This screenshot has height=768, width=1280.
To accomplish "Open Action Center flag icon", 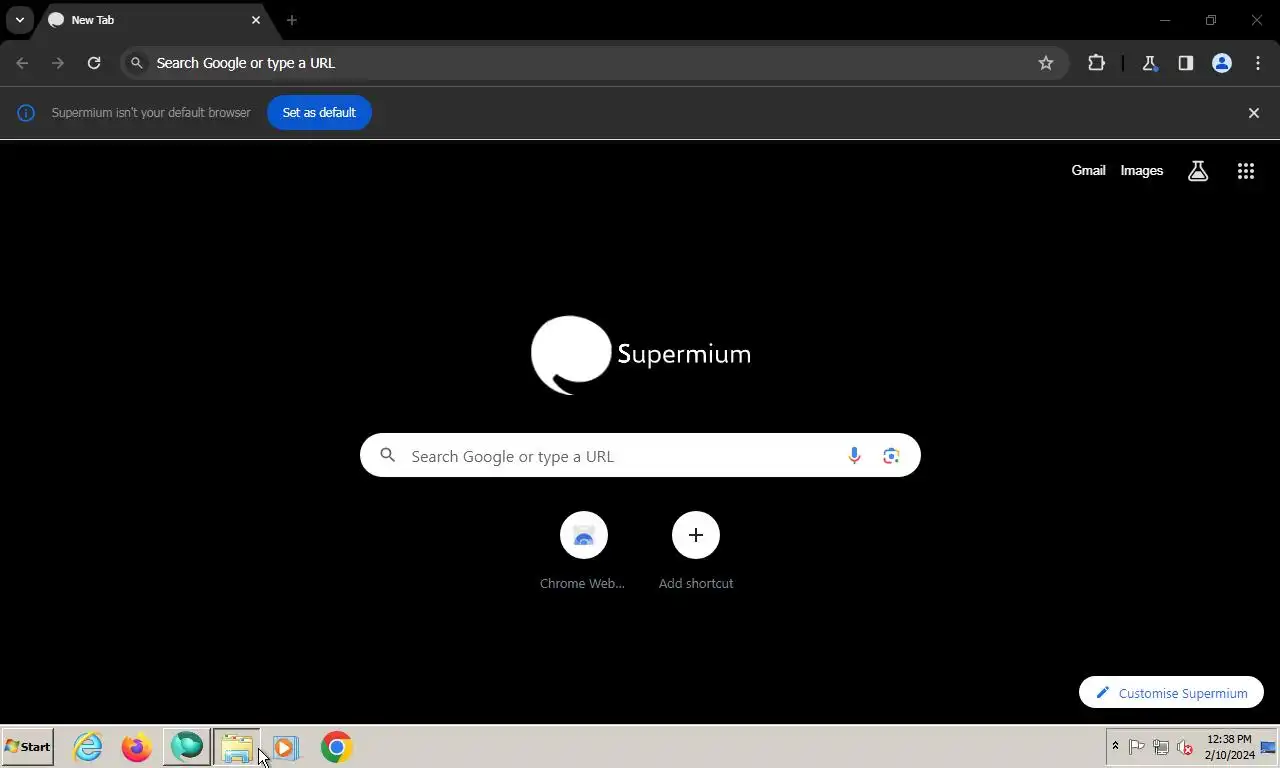I will pos(1137,747).
